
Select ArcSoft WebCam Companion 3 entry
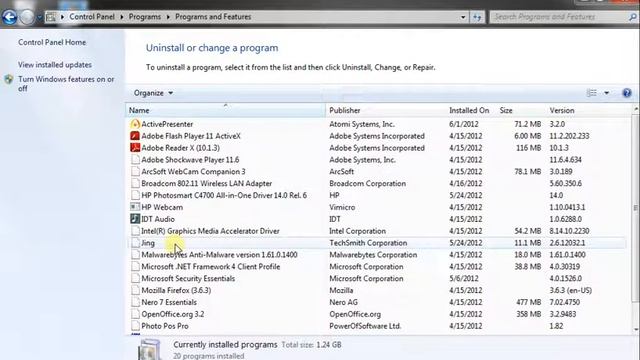tap(193, 171)
